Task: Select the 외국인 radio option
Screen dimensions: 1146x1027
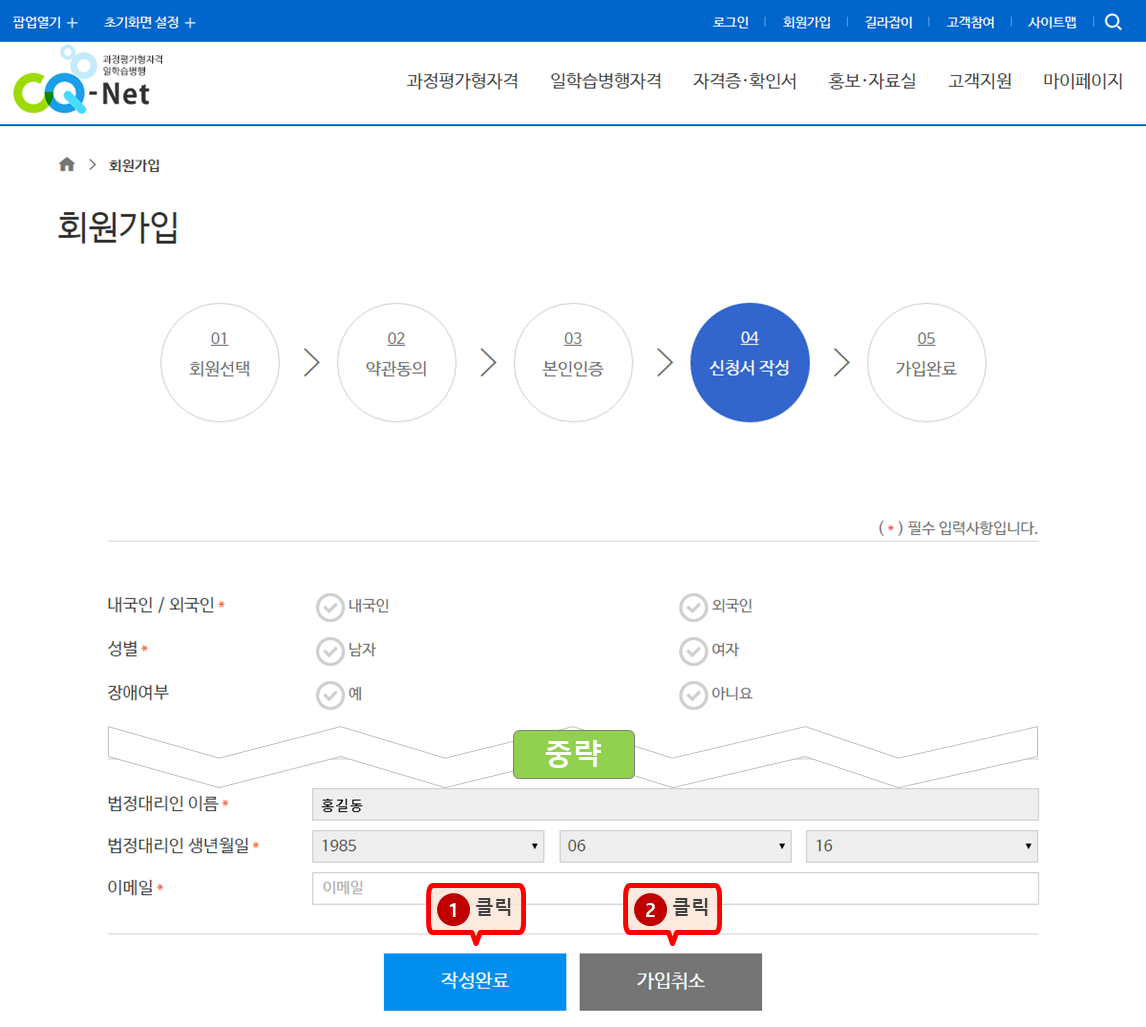Action: click(x=693, y=607)
